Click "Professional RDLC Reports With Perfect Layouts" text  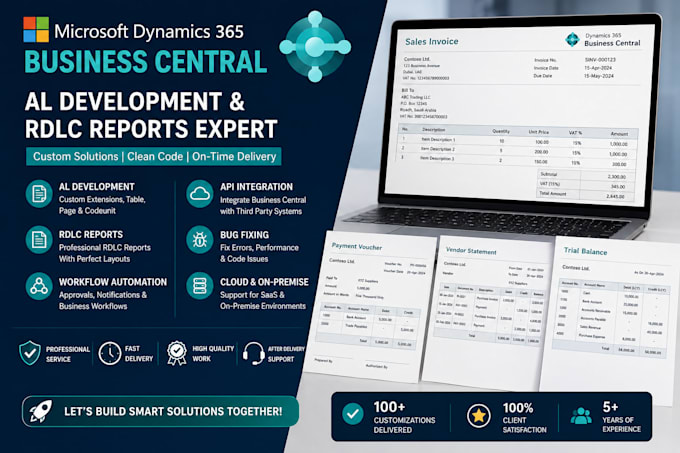pyautogui.click(x=105, y=253)
